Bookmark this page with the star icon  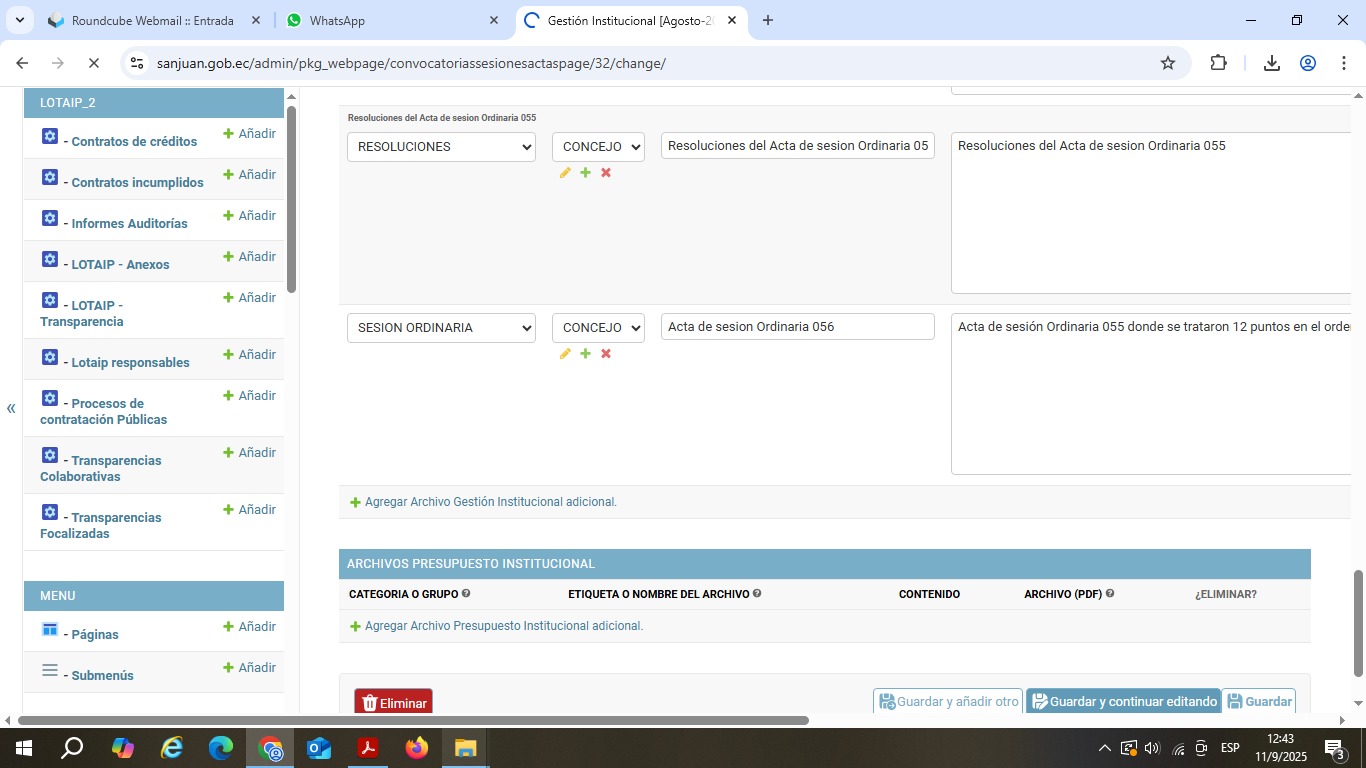tap(1168, 63)
